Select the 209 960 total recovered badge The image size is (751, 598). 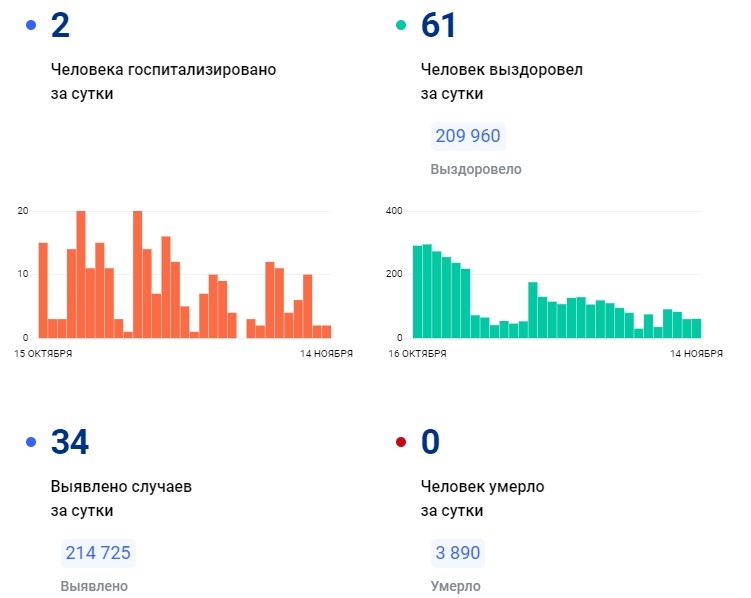[x=466, y=137]
